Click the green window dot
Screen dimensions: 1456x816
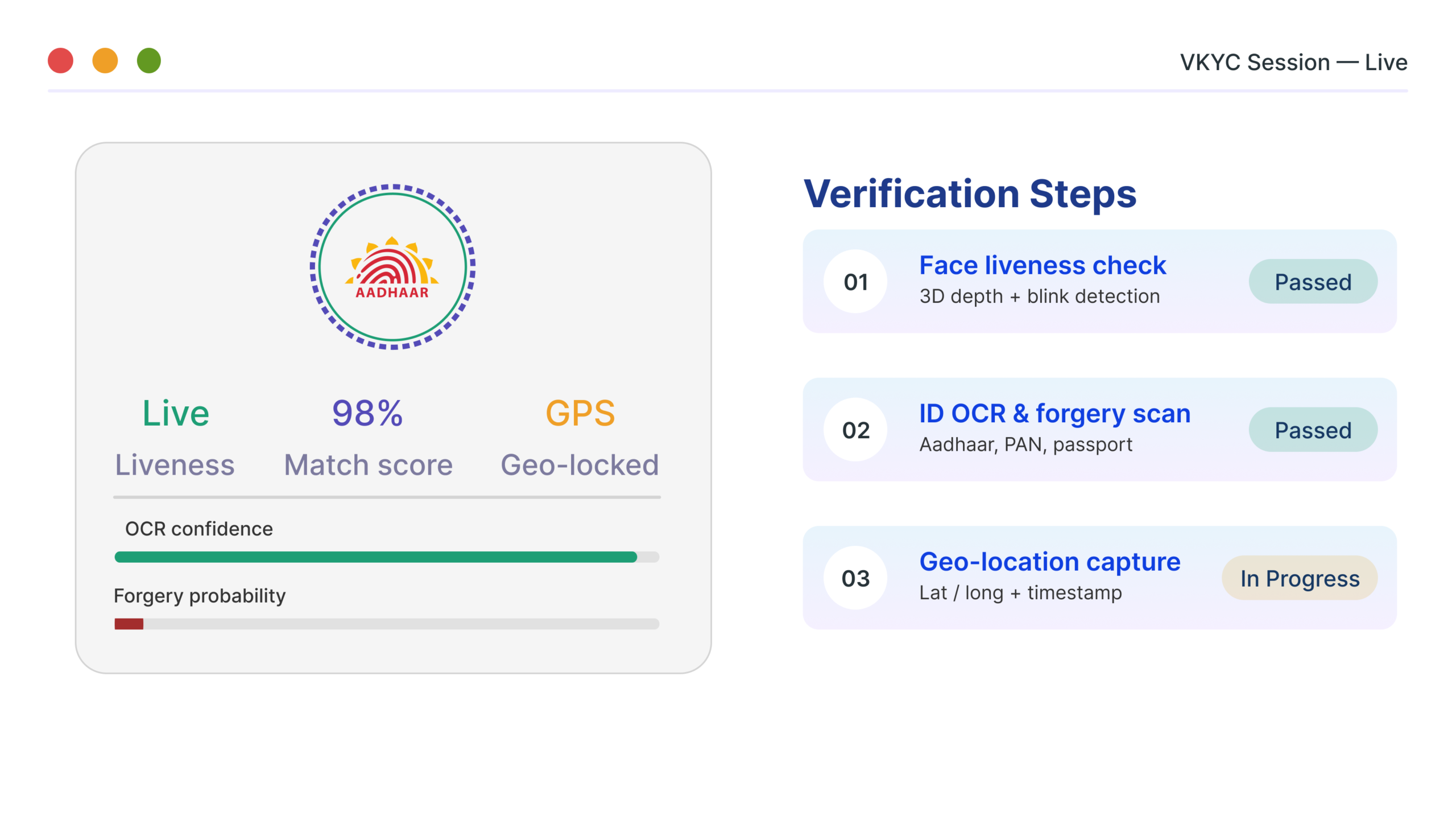pyautogui.click(x=149, y=61)
